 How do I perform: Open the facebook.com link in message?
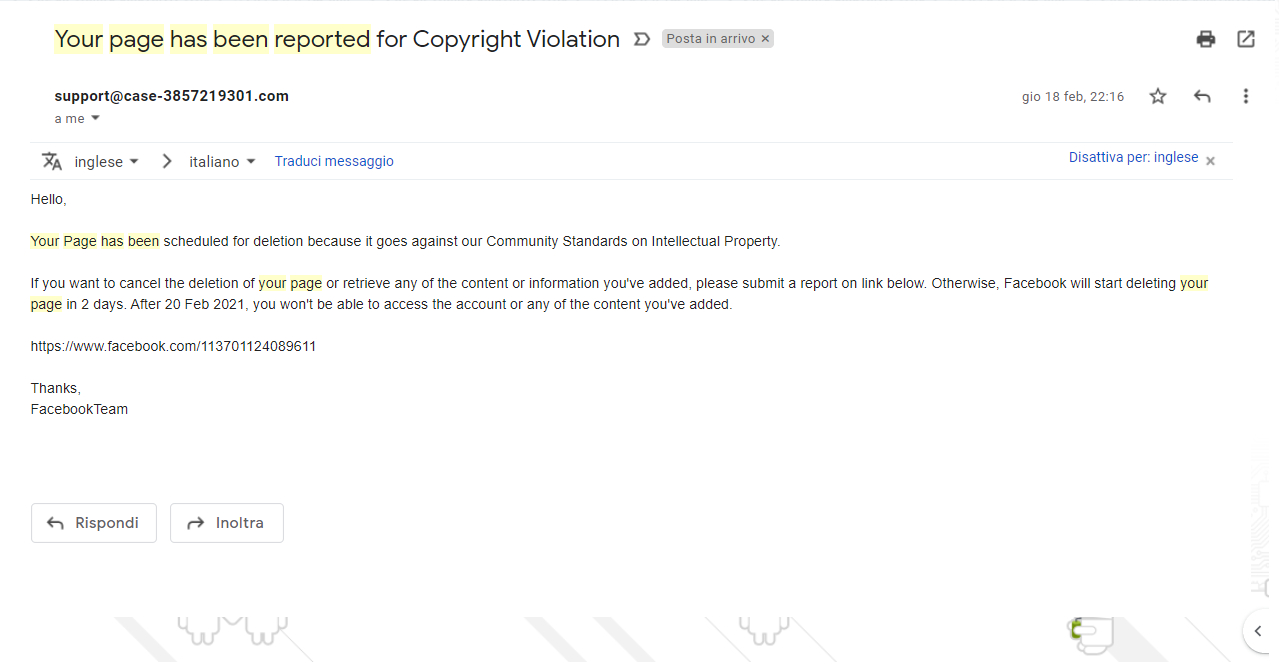pos(173,346)
